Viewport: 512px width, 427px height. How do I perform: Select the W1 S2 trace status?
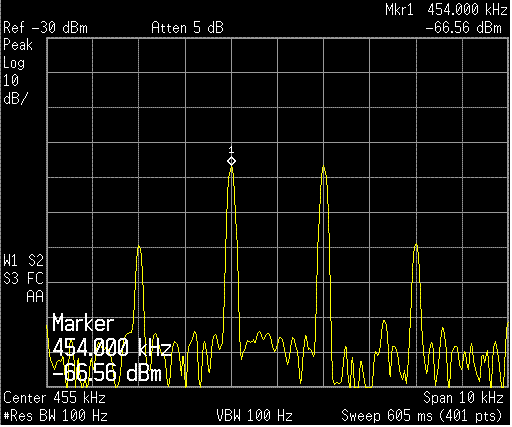[23, 260]
